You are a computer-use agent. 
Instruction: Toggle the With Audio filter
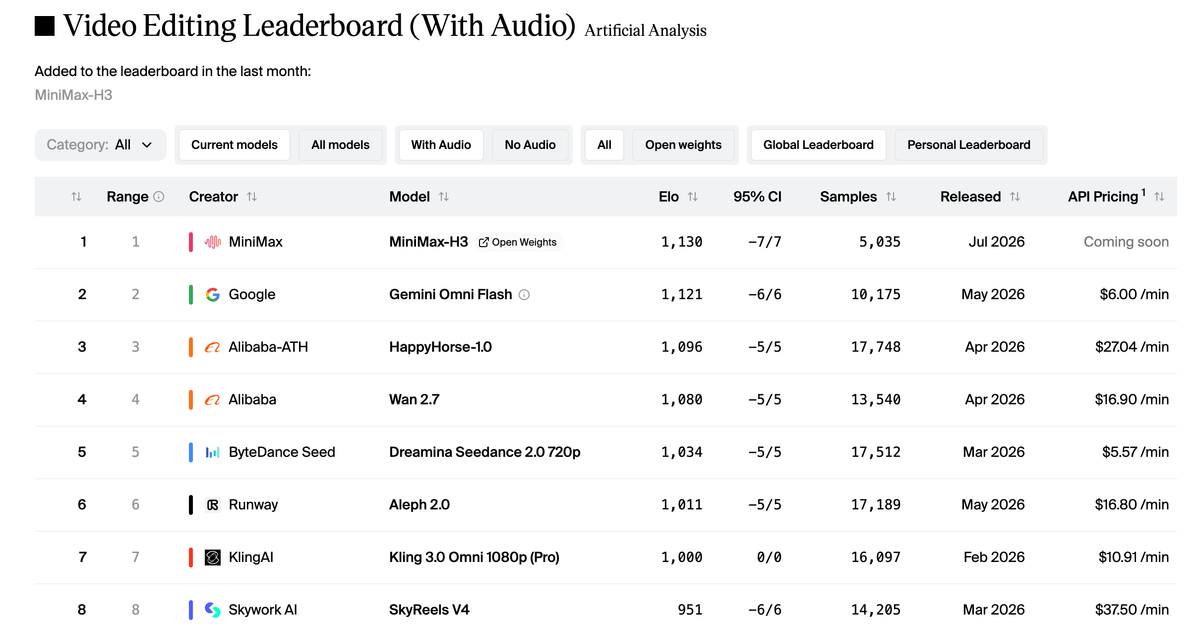click(x=440, y=145)
